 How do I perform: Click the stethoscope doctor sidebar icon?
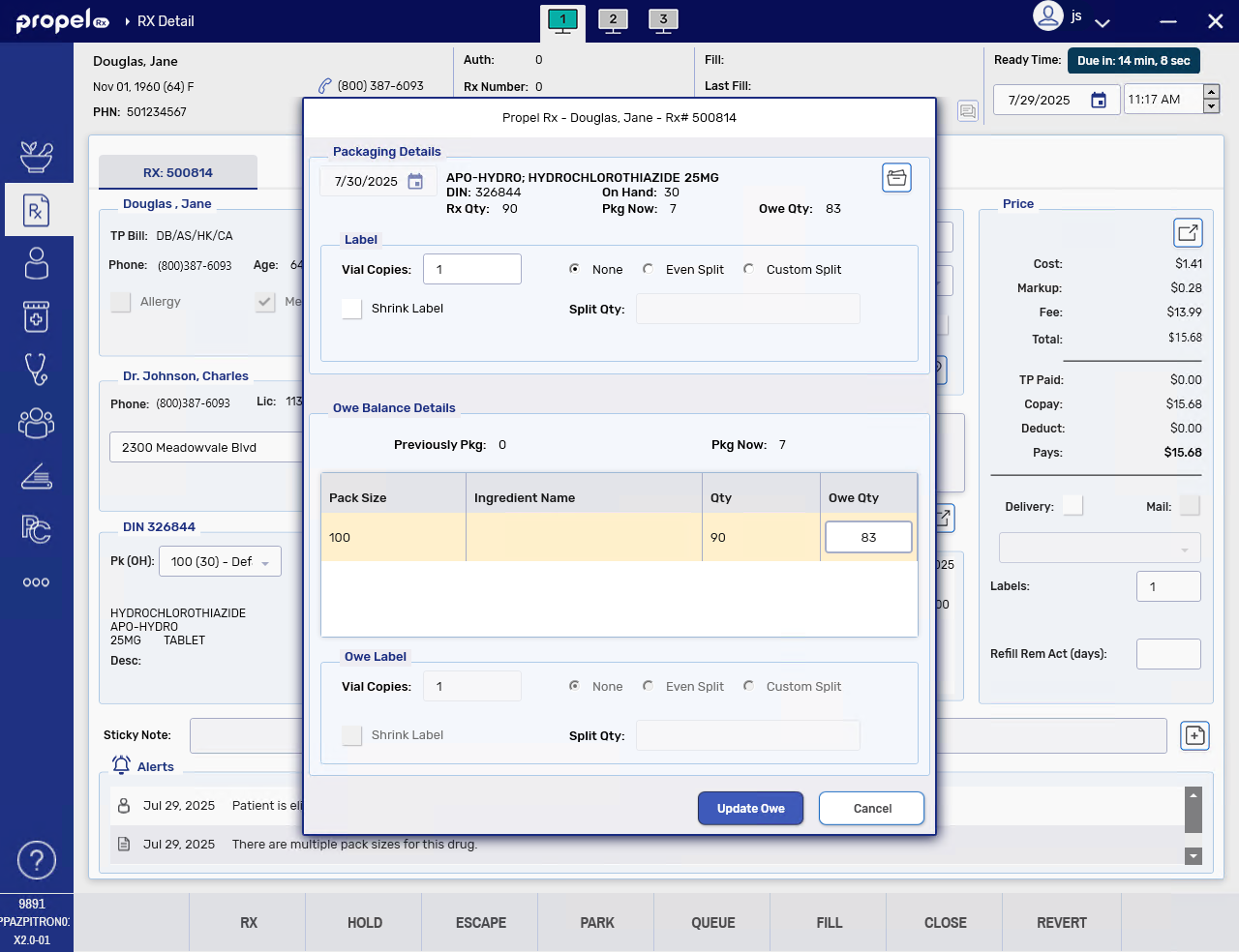tap(36, 369)
